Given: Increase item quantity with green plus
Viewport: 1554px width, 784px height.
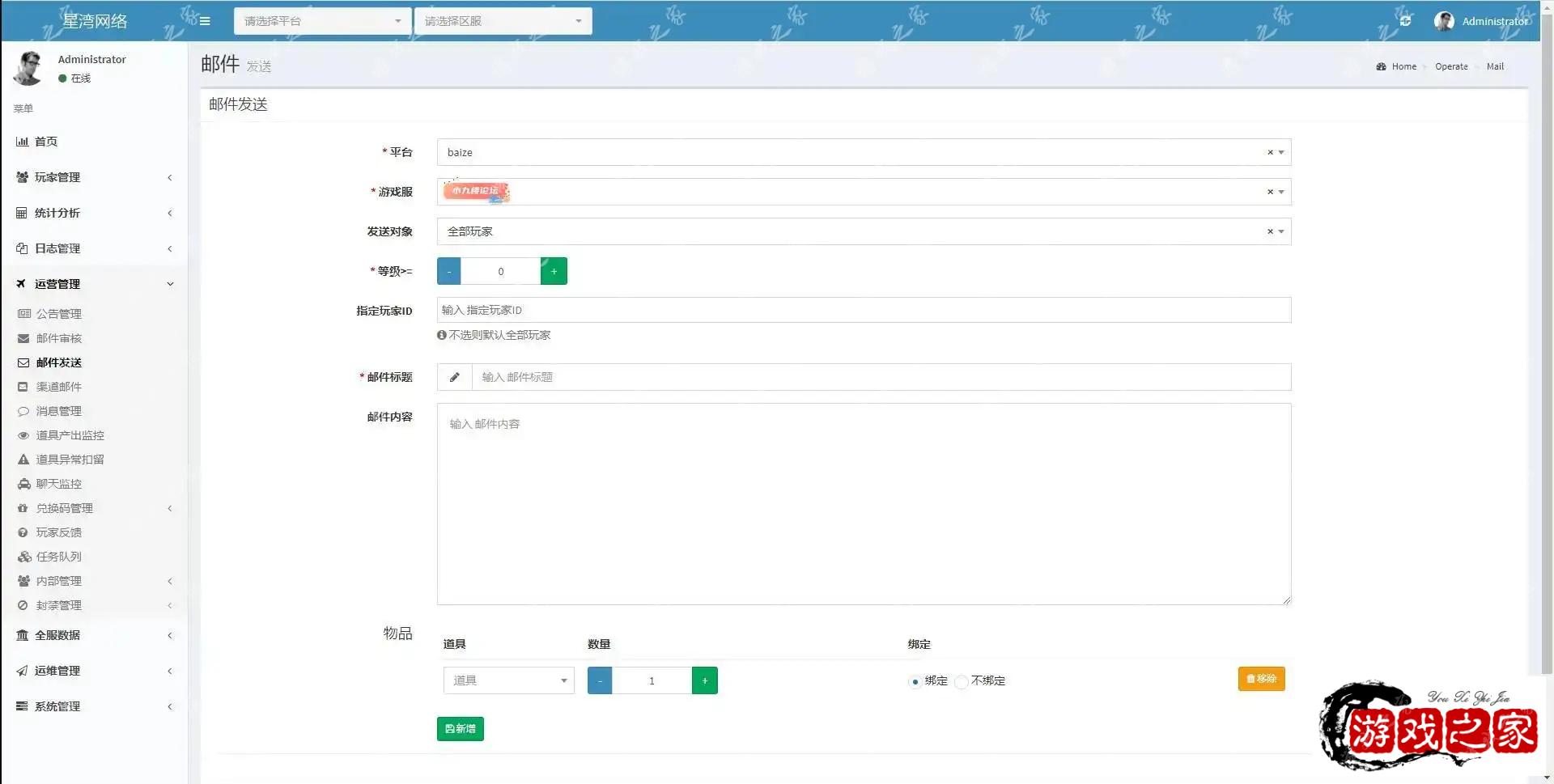Looking at the screenshot, I should 704,680.
